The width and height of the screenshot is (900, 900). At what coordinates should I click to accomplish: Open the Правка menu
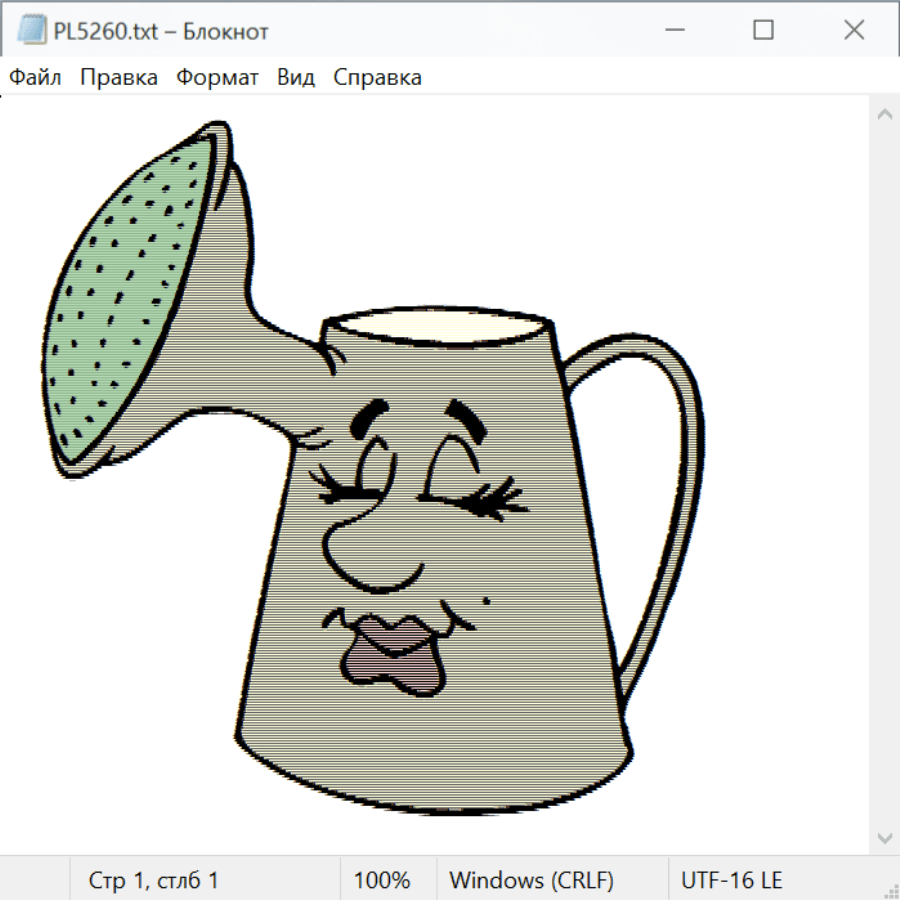tap(119, 78)
